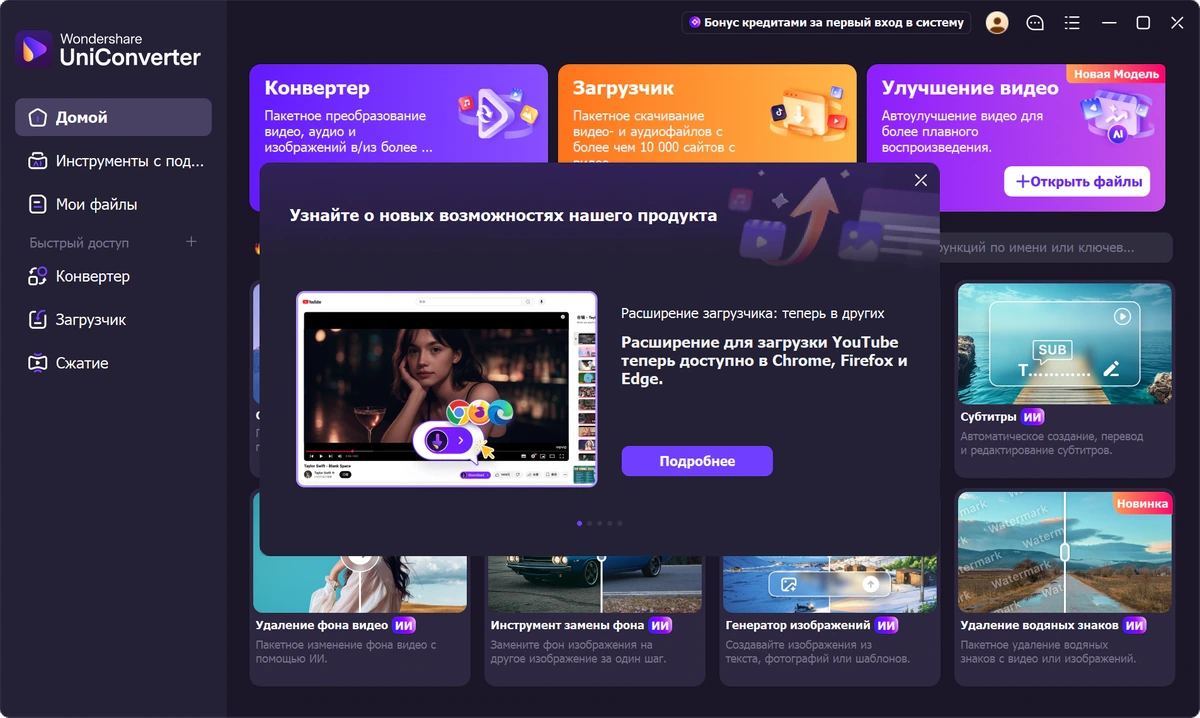Open Инструменты с под... sidebar item

[x=113, y=160]
